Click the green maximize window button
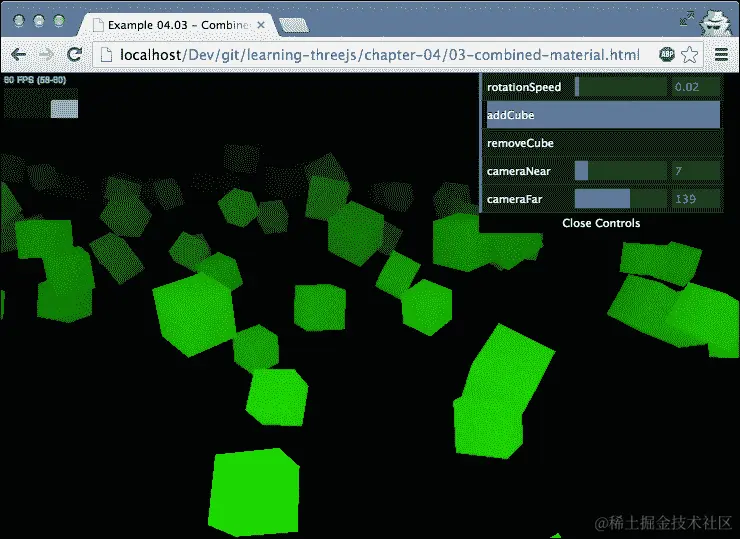The width and height of the screenshot is (740, 539). pos(59,21)
